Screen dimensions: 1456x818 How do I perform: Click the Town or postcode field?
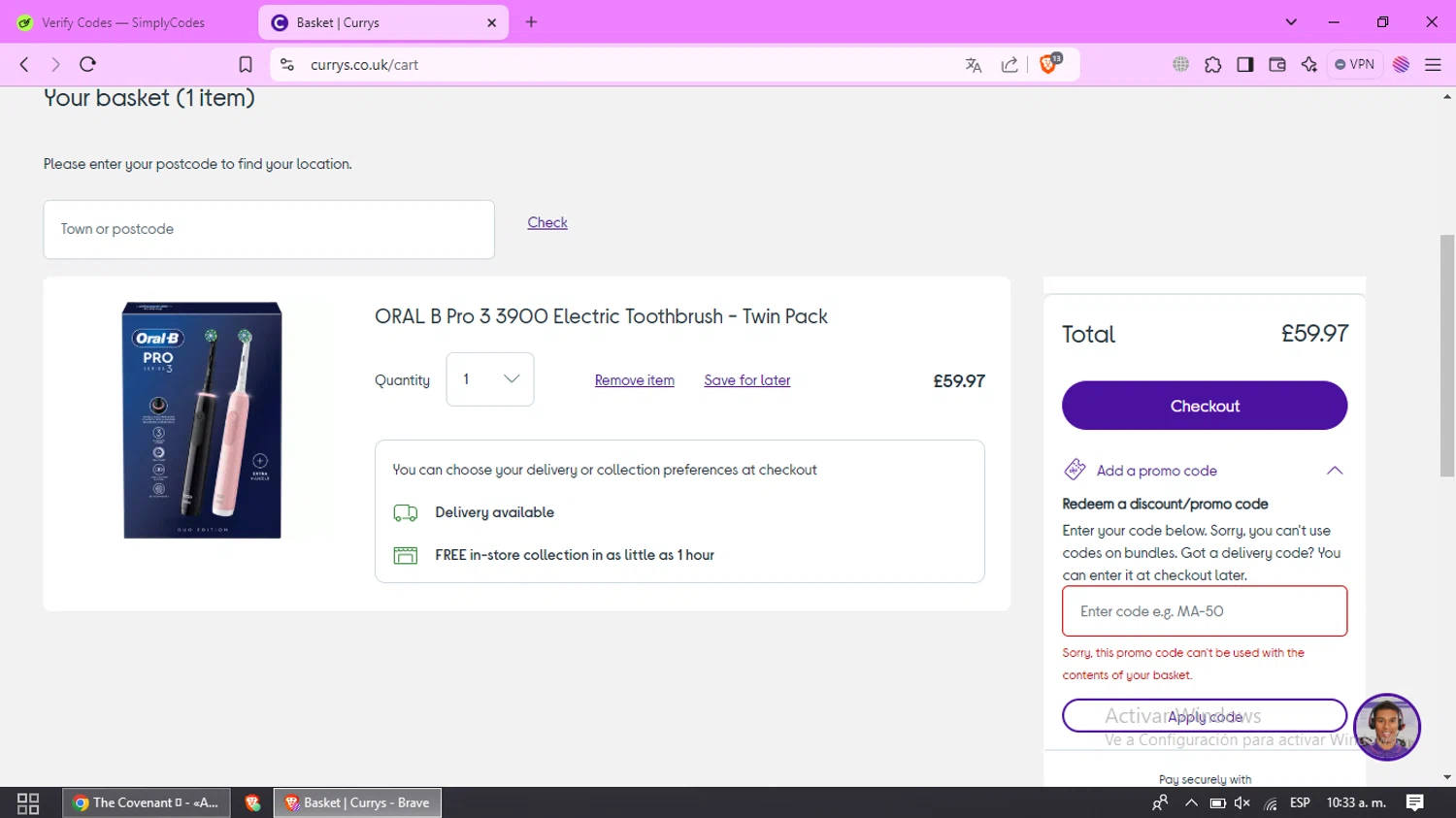(x=269, y=229)
